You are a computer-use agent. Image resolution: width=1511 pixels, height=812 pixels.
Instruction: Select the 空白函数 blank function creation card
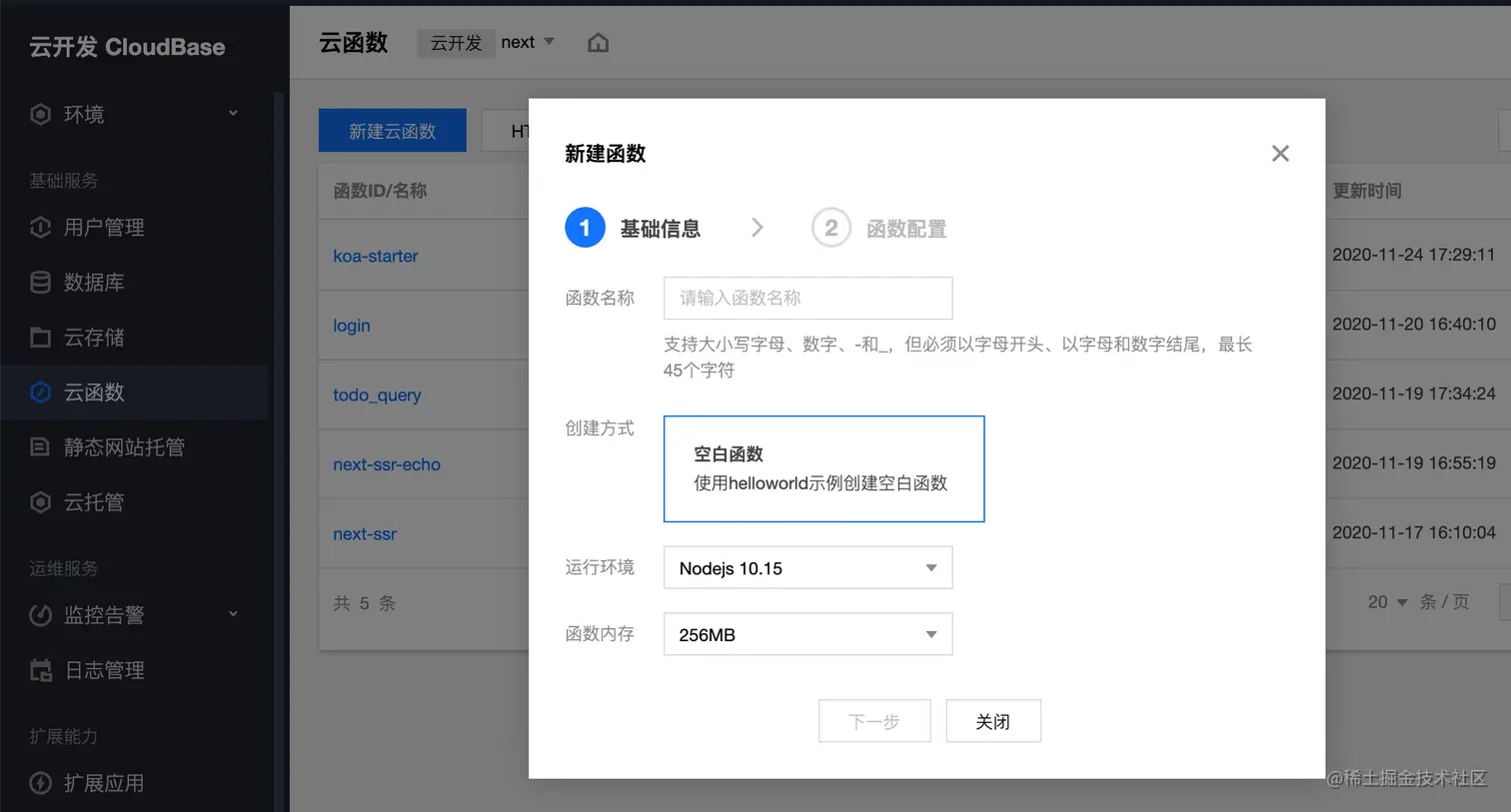[822, 468]
